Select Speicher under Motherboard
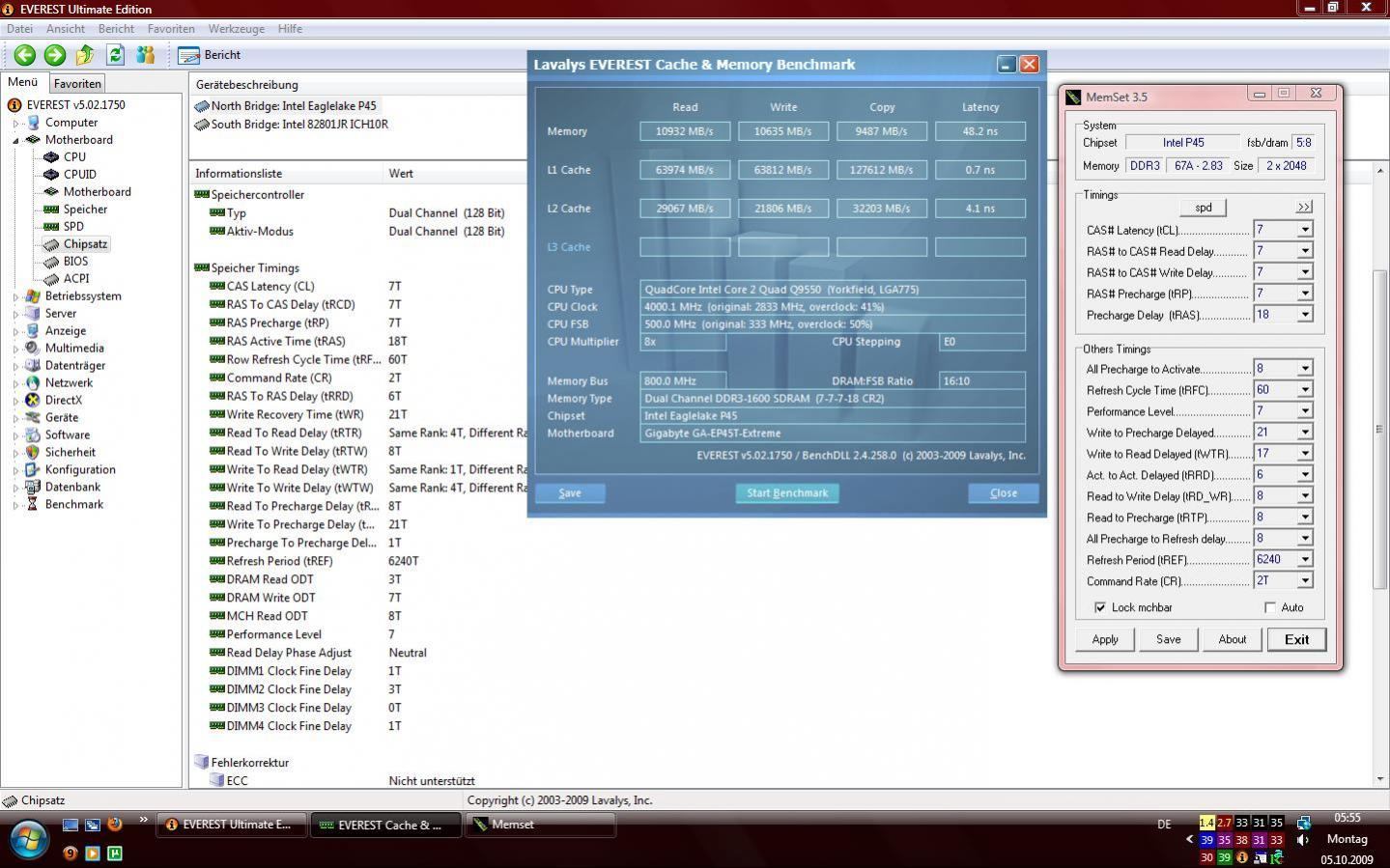The width and height of the screenshot is (1390, 868). pos(85,209)
